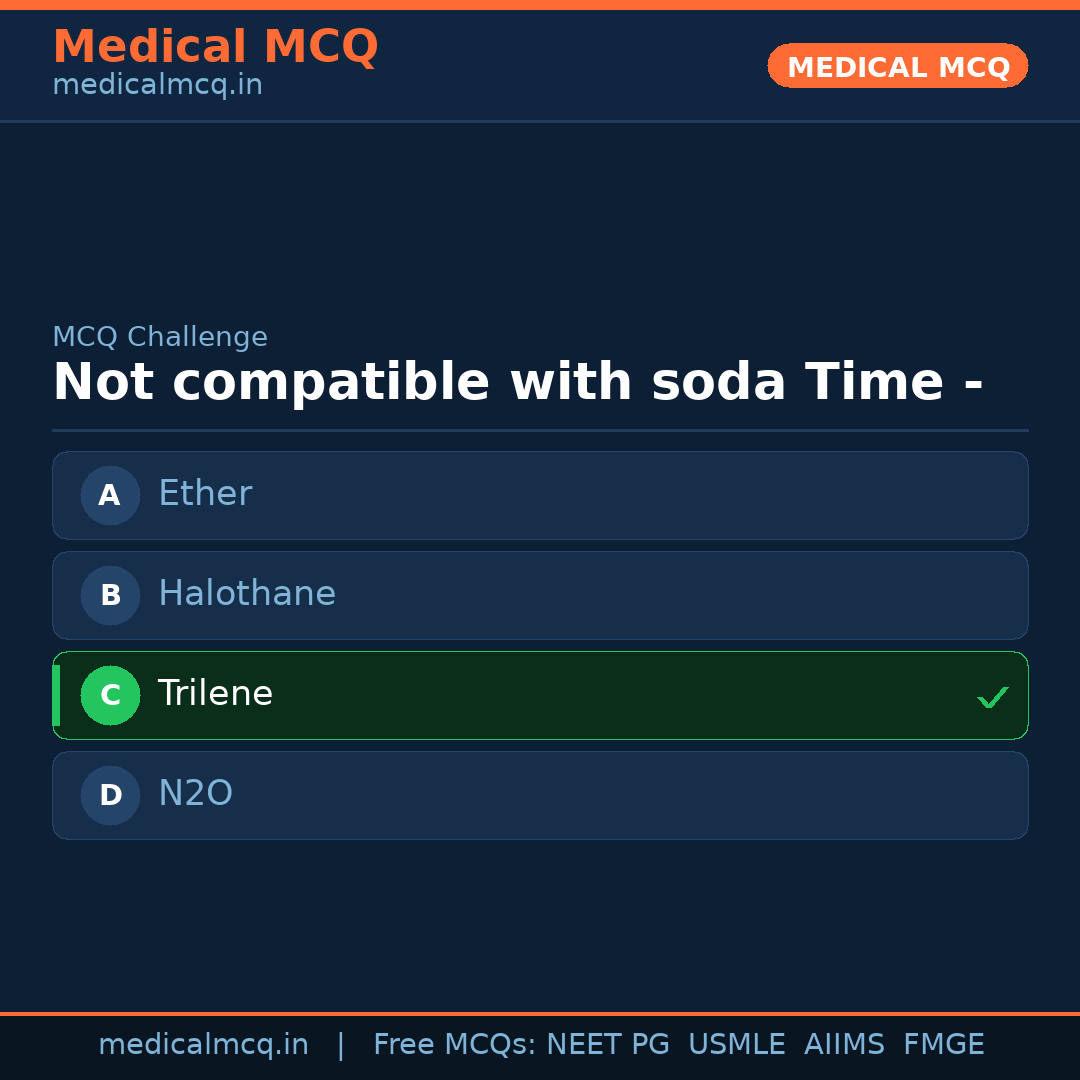This screenshot has width=1080, height=1080.
Task: Click FMGE in the footer
Action: point(943,1045)
